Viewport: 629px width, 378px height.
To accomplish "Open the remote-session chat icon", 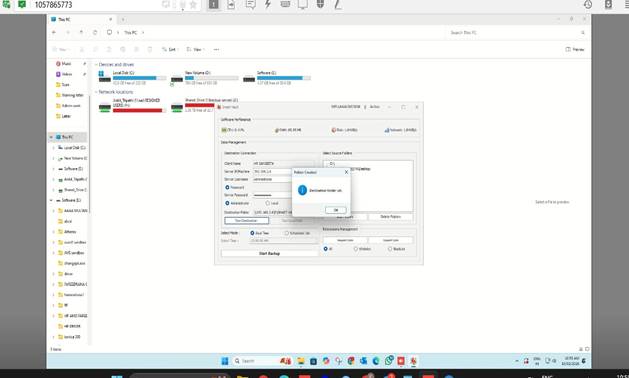I will click(250, 4).
